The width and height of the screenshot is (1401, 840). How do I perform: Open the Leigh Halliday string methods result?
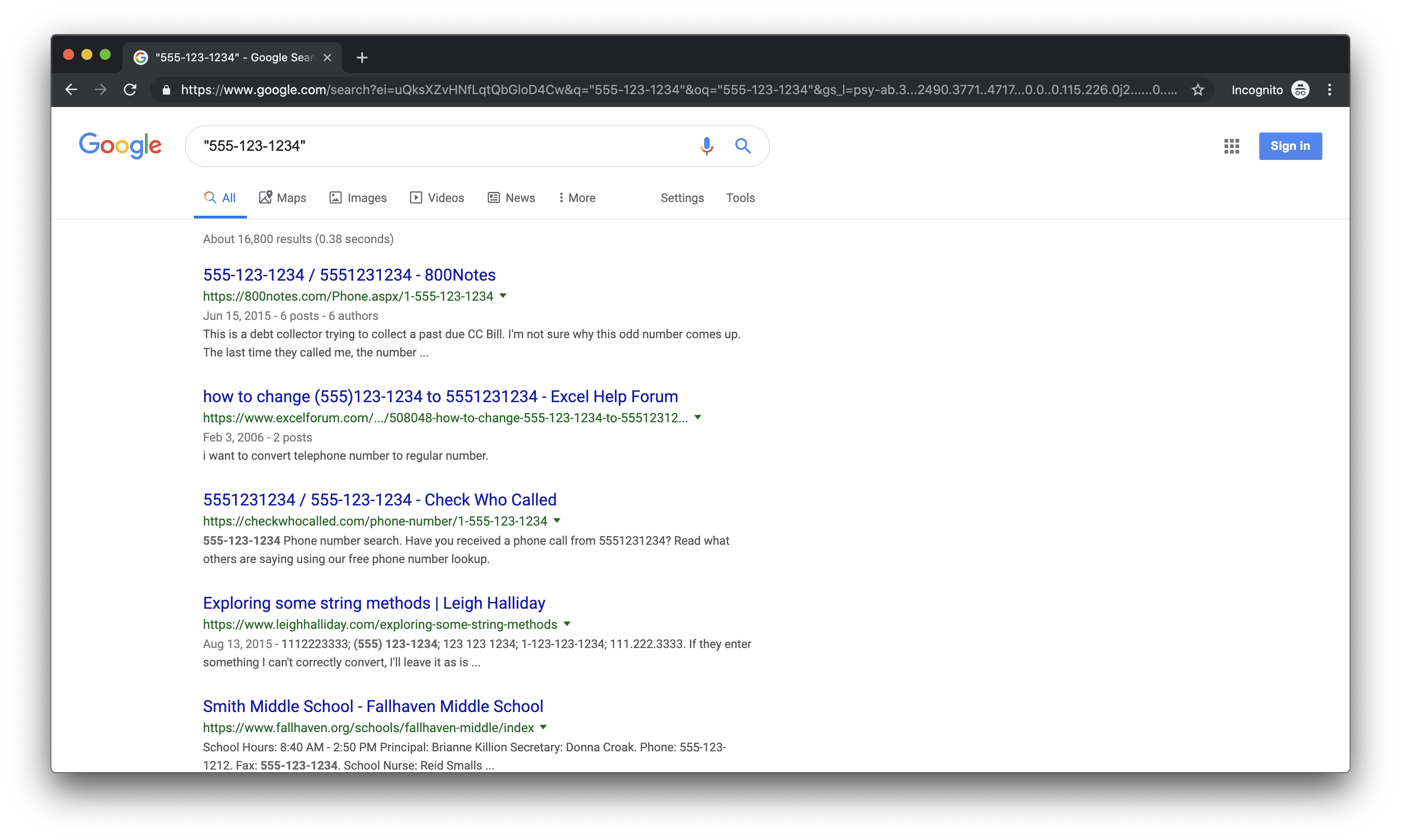coord(374,603)
